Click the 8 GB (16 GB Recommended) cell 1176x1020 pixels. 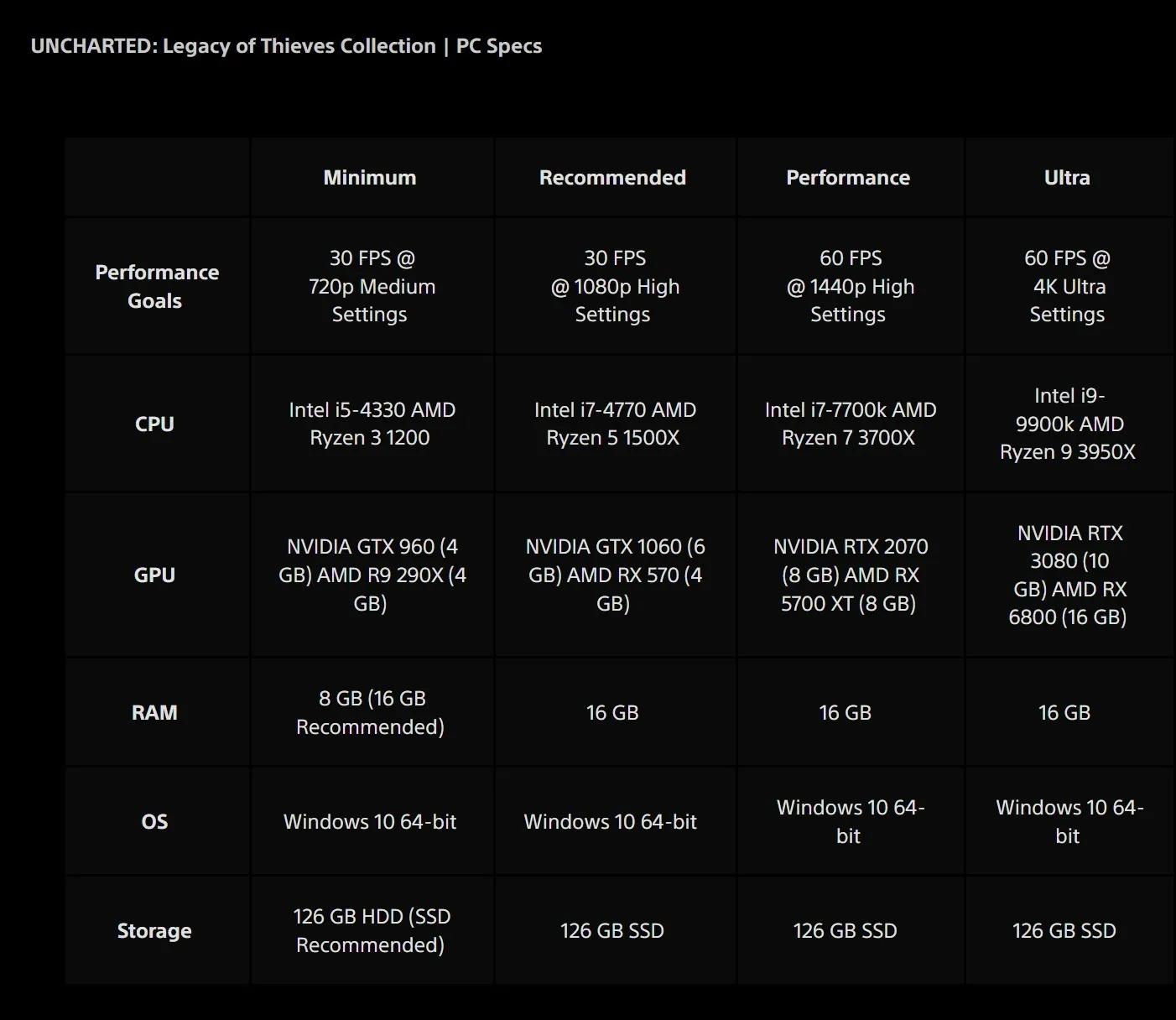371,712
